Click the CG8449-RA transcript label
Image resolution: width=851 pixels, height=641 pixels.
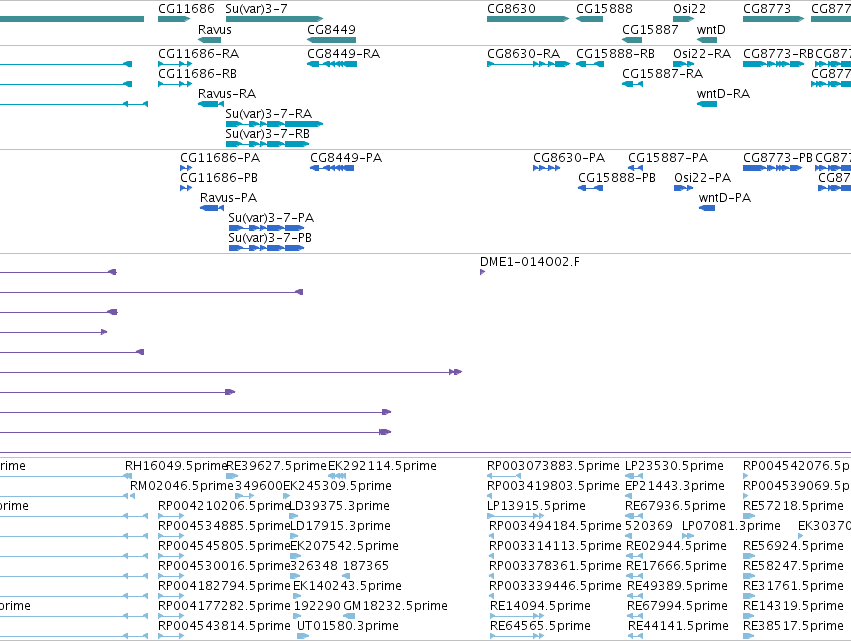point(344,54)
